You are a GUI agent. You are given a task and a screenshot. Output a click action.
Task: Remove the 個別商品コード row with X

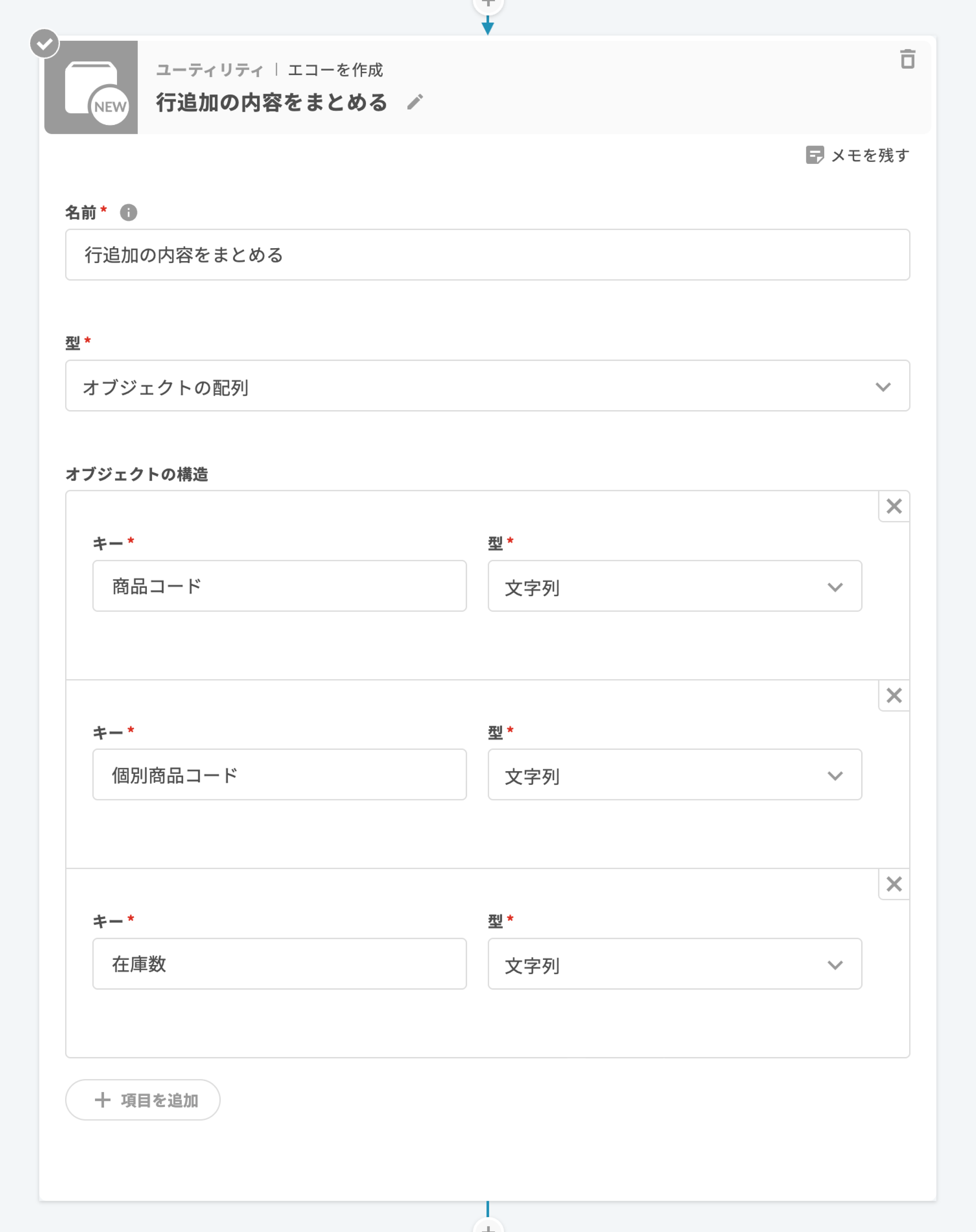click(x=894, y=695)
